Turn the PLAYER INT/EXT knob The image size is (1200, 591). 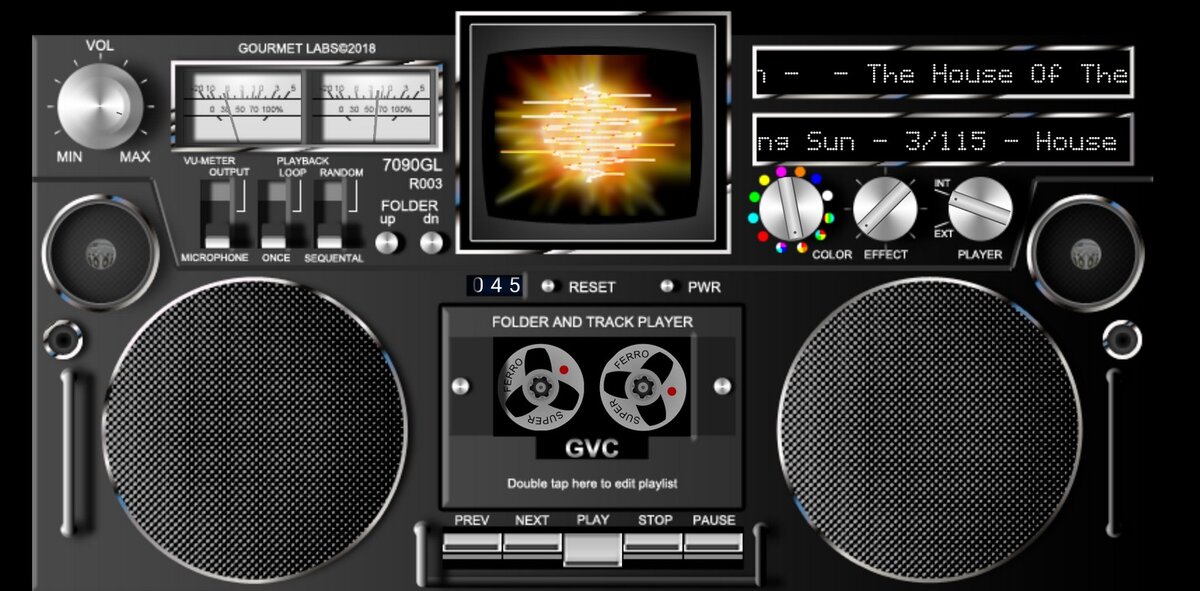click(x=980, y=209)
